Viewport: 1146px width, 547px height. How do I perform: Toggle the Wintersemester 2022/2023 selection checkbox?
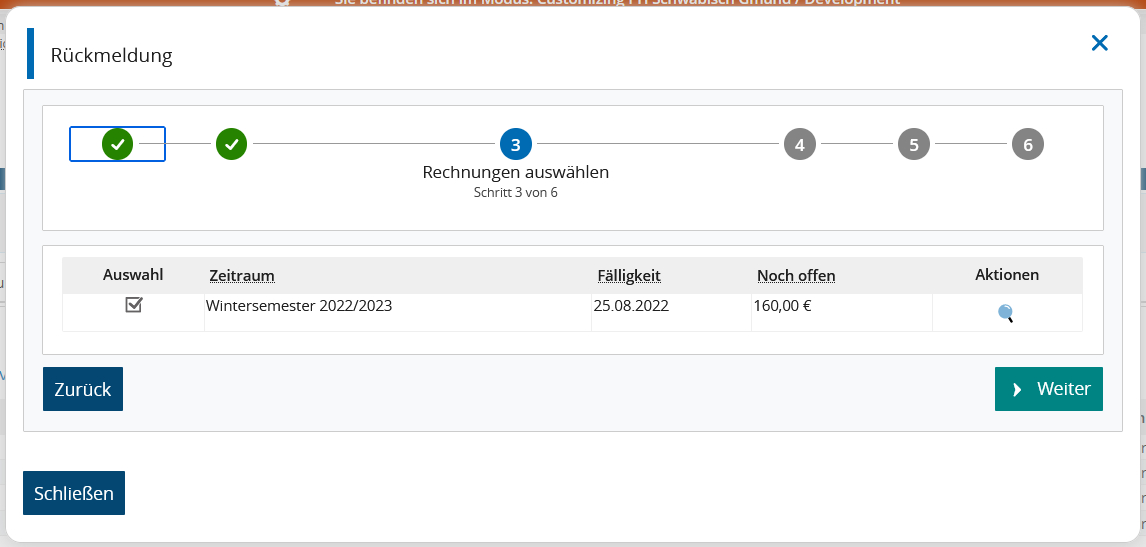click(133, 306)
